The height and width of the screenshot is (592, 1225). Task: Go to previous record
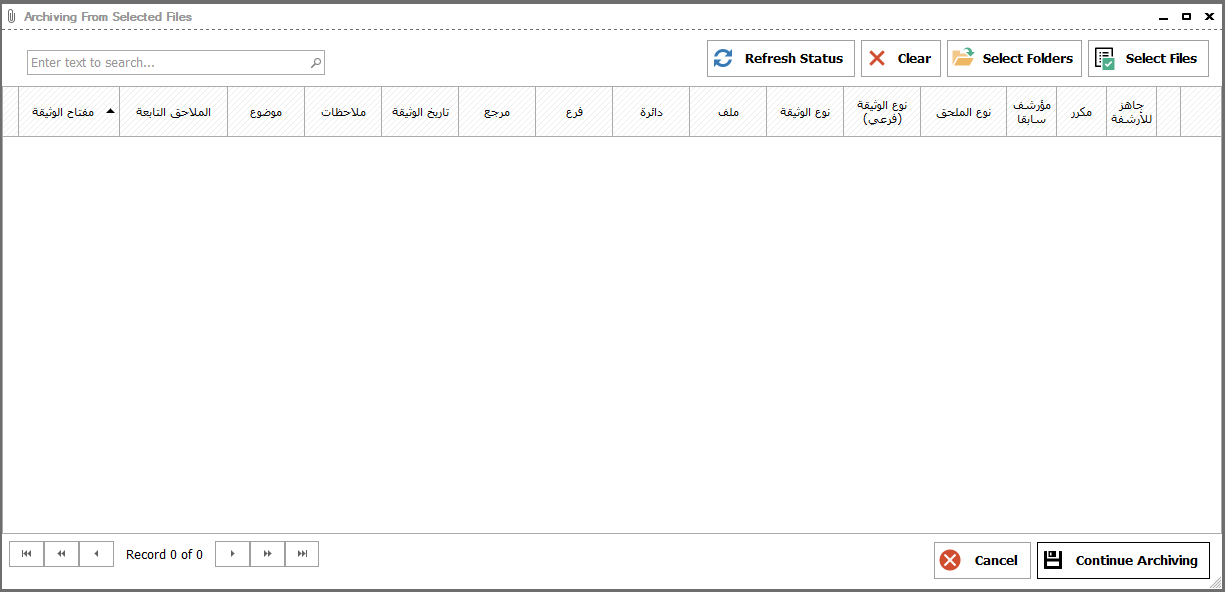[x=96, y=554]
